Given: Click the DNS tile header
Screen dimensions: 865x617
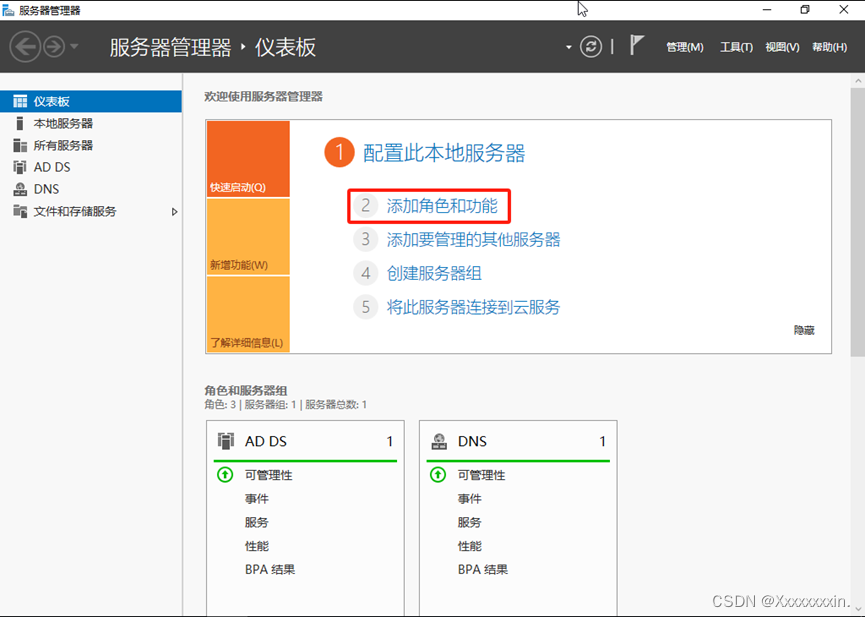Looking at the screenshot, I should tap(518, 442).
